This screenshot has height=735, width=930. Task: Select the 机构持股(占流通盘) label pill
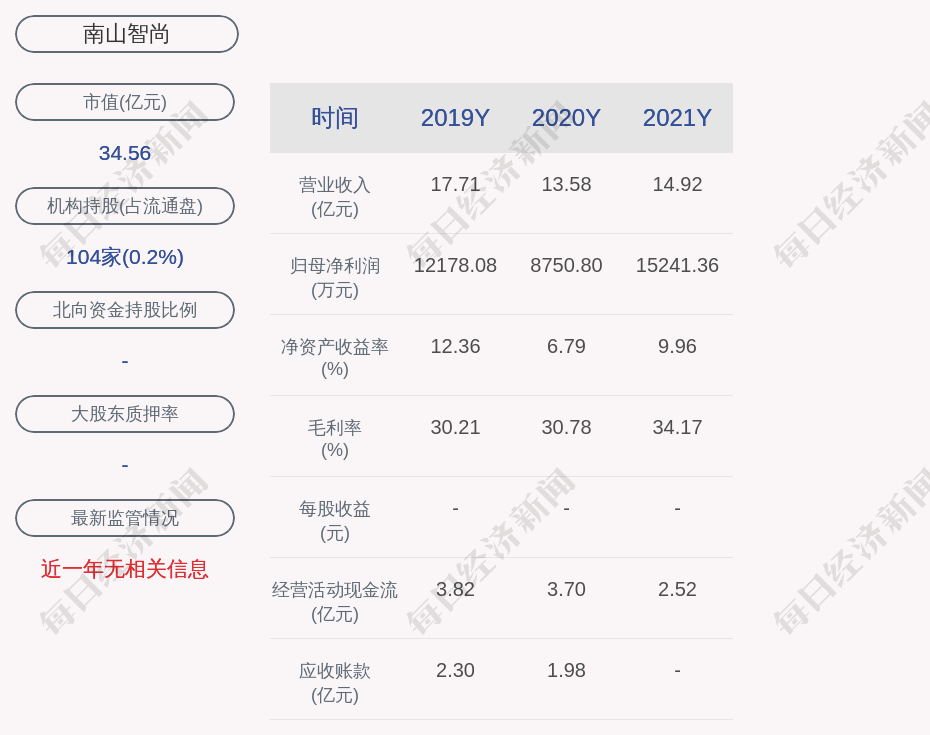(x=125, y=206)
